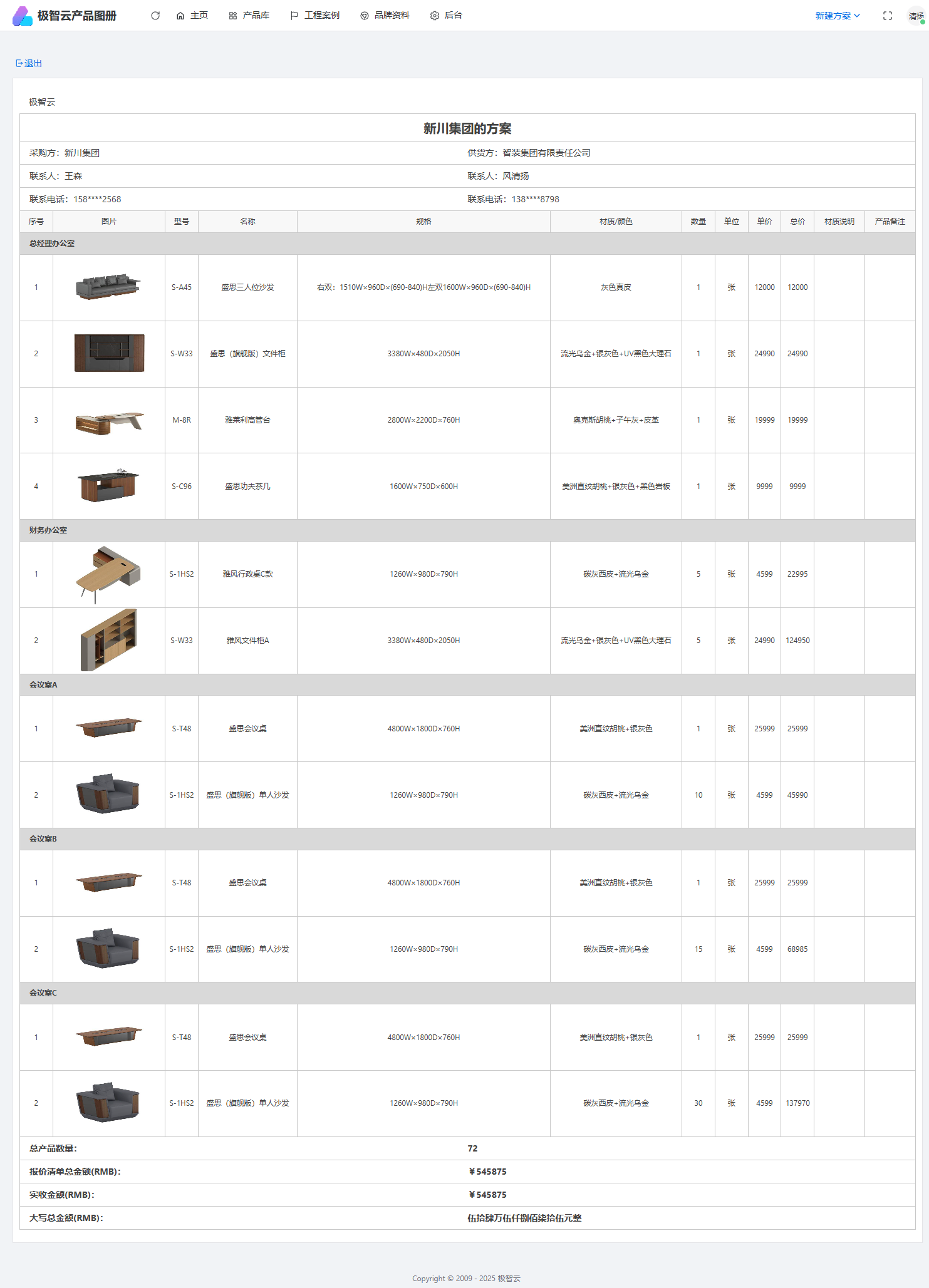The height and width of the screenshot is (1288, 929).
Task: Open the 主页 home menu
Action: tap(192, 16)
